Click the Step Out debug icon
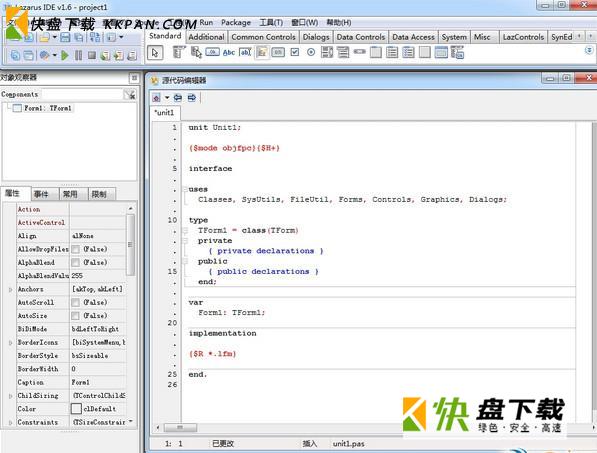 132,56
